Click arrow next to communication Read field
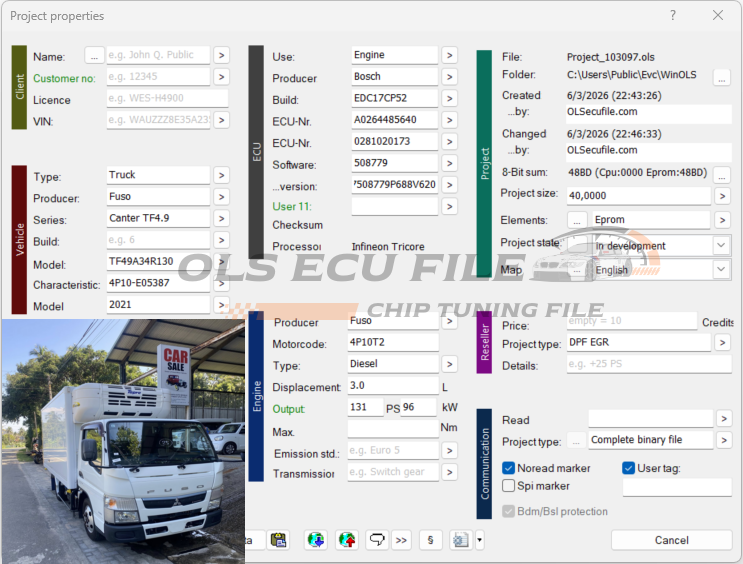 (x=724, y=418)
